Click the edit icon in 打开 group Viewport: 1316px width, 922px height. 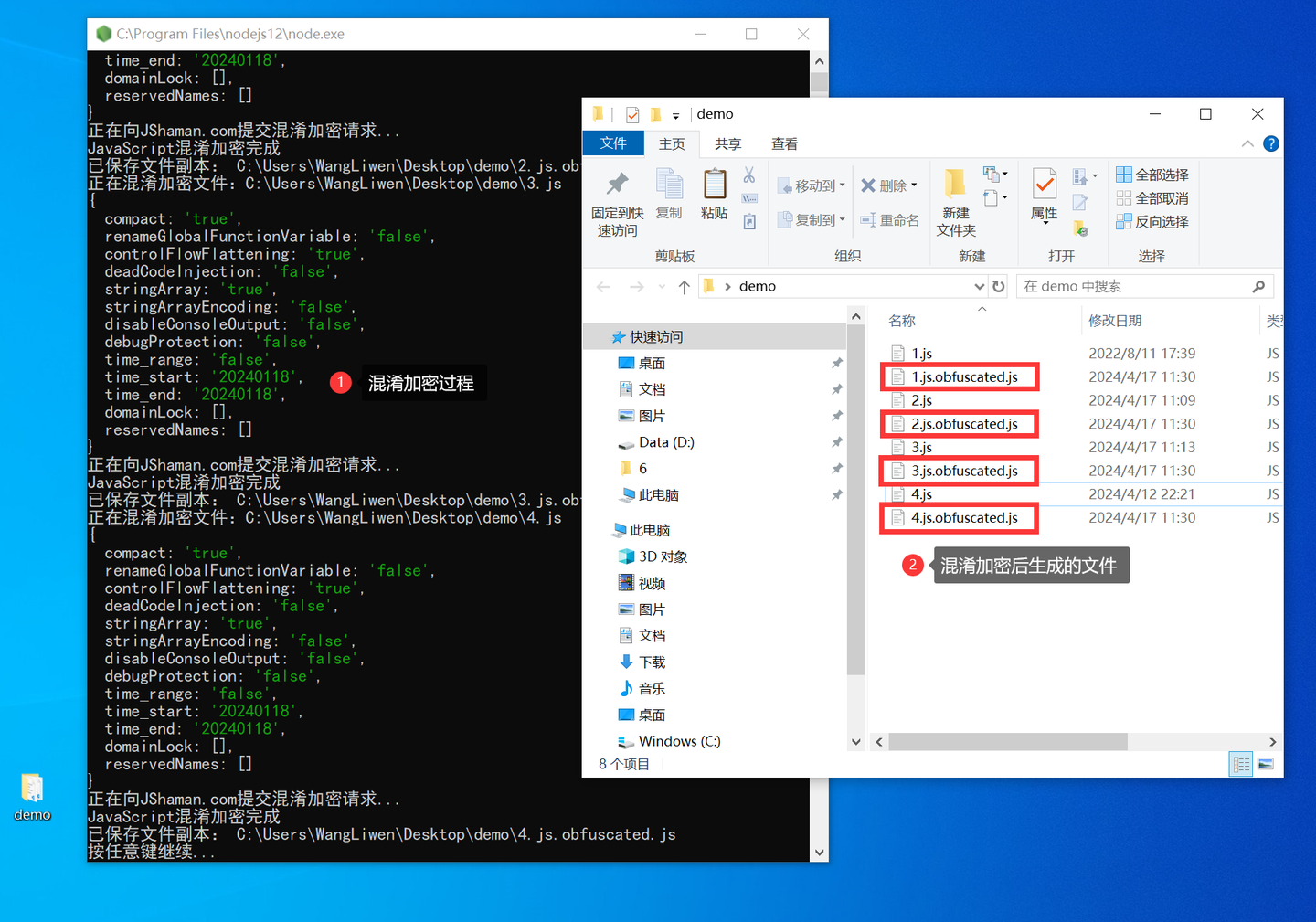tap(1080, 203)
